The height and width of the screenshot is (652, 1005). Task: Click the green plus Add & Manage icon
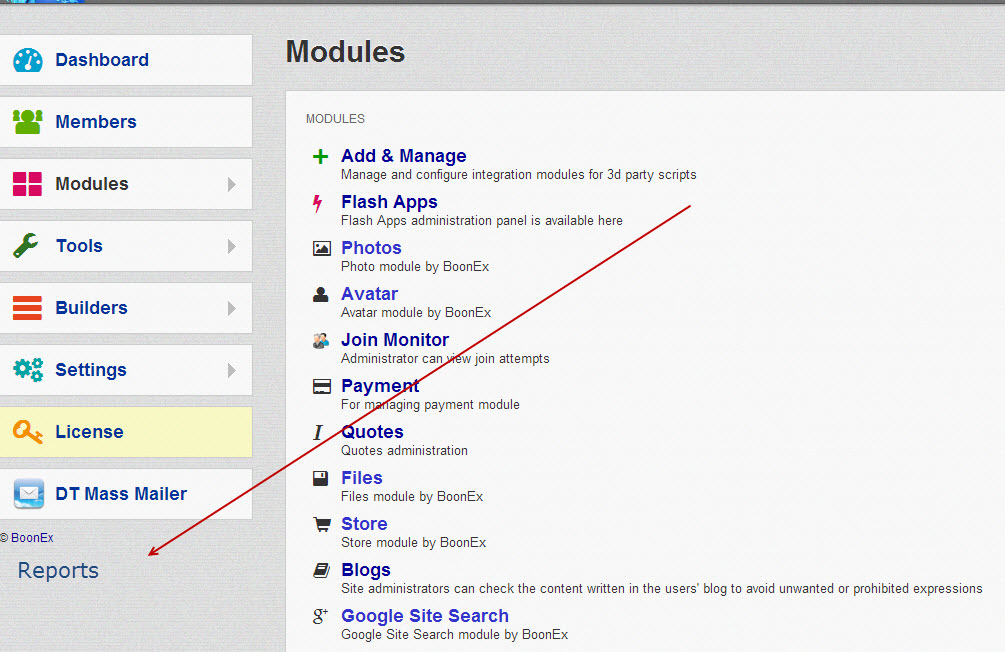pos(320,157)
